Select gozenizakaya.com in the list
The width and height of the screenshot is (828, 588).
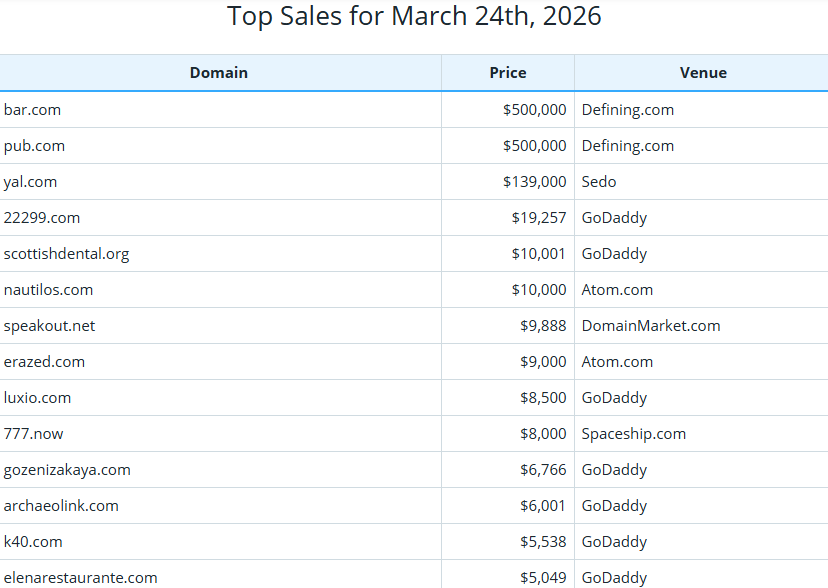point(67,469)
